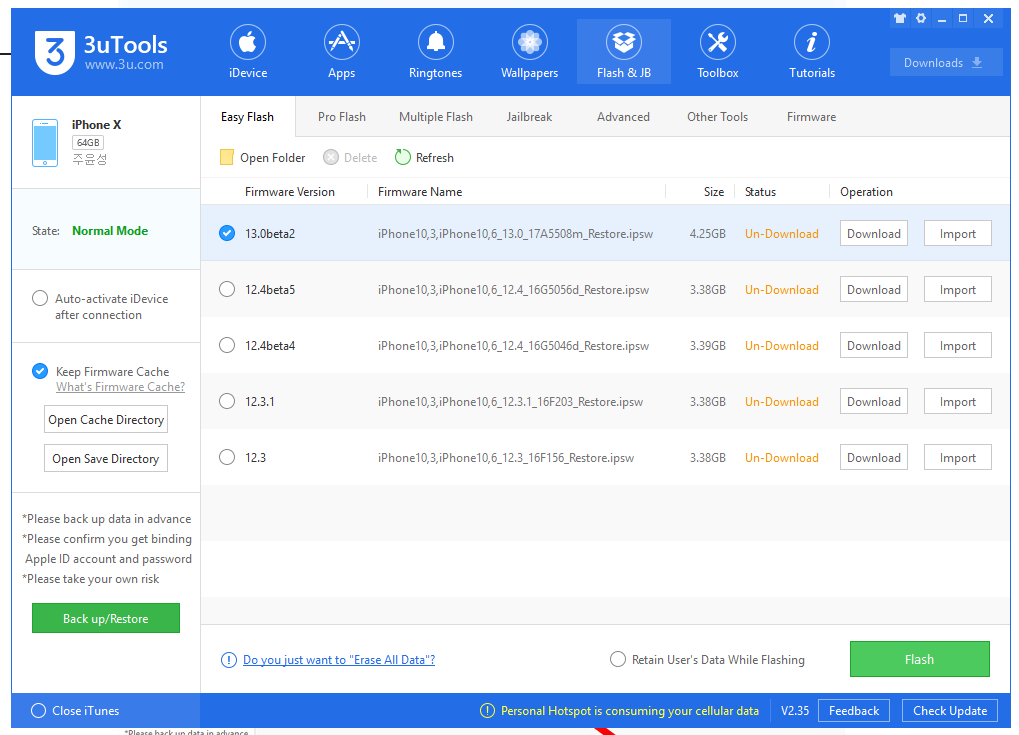Click the Status column header

click(x=760, y=192)
